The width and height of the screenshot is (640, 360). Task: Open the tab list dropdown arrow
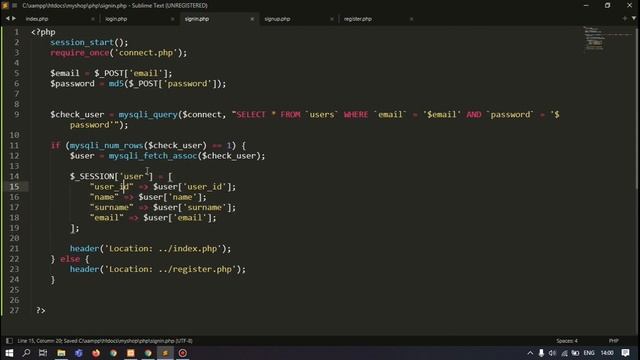click(x=634, y=18)
